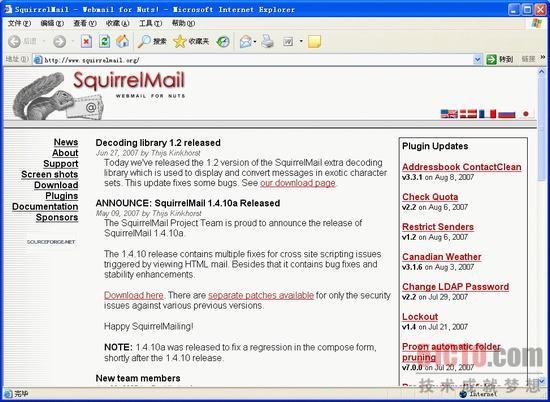
Task: Select the French flag language icon
Action: 488,114
